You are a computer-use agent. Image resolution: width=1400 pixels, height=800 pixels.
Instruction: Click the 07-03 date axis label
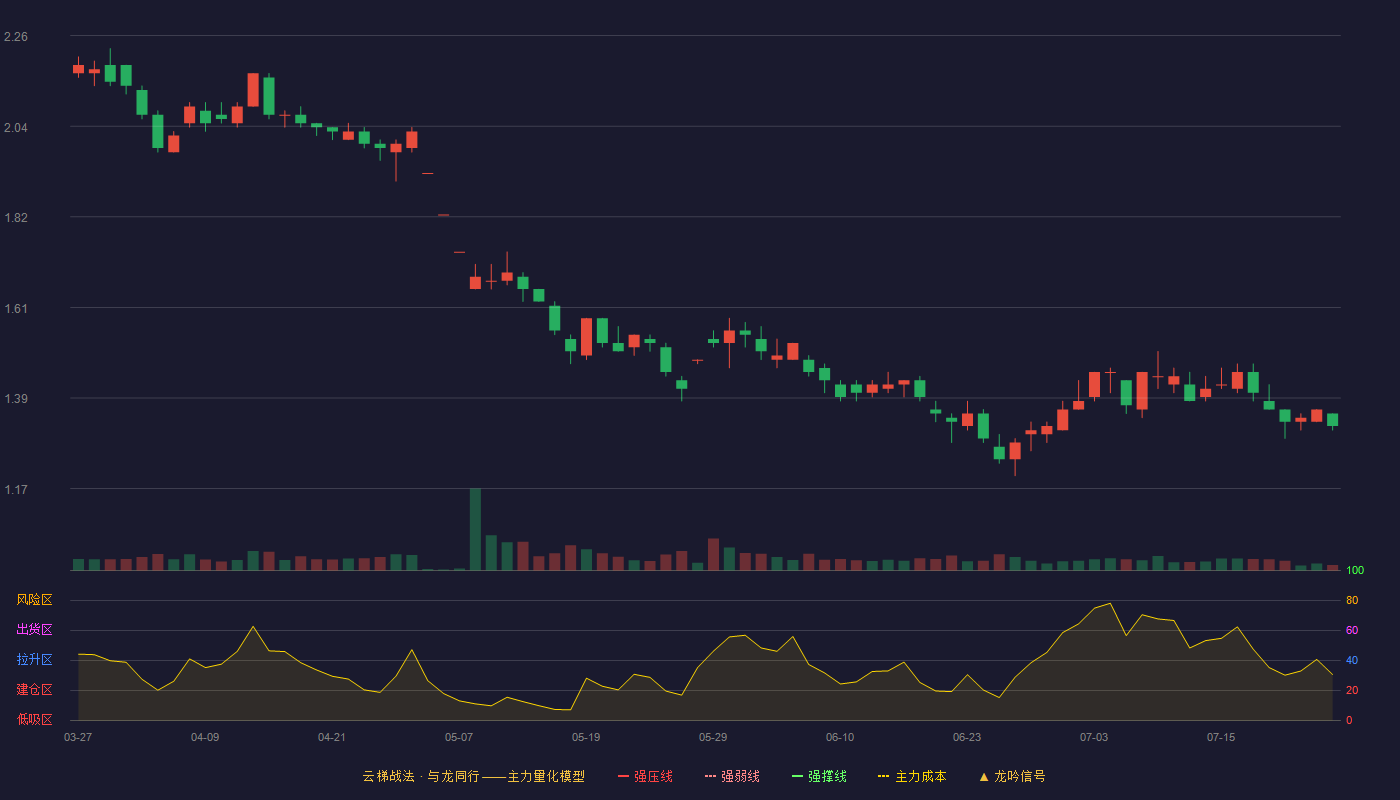tap(1094, 737)
